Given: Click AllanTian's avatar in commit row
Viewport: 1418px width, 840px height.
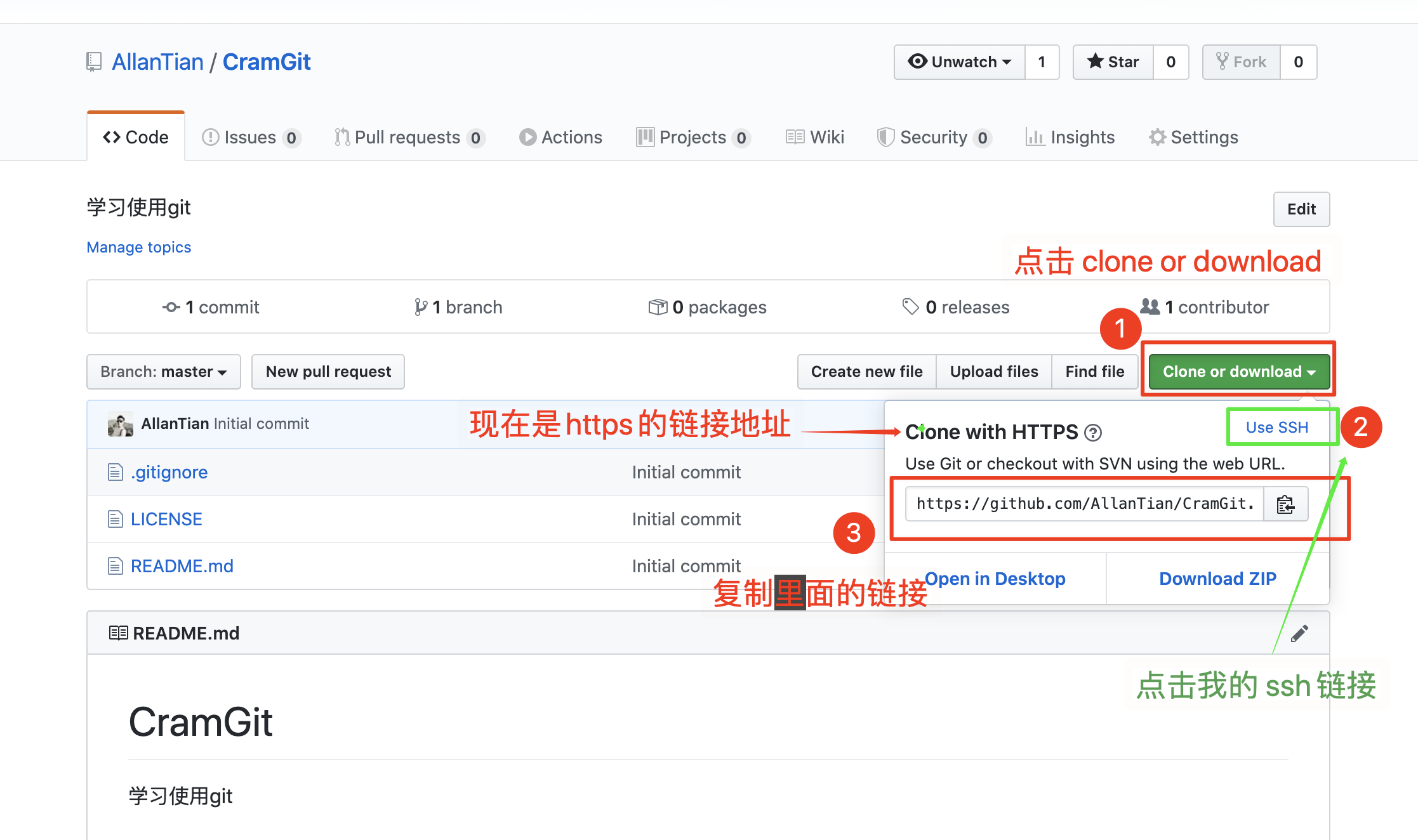Looking at the screenshot, I should (120, 424).
